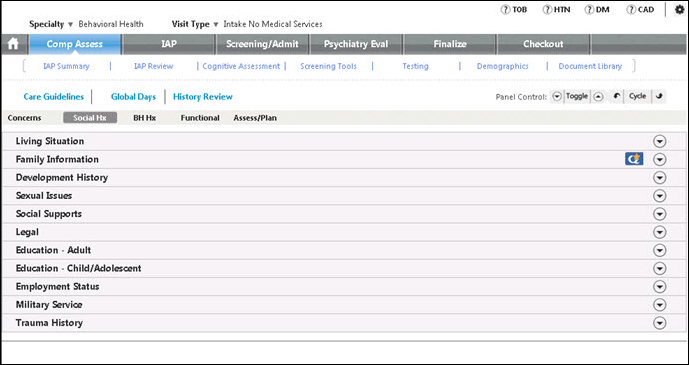Viewport: 689px width, 365px height.
Task: Switch to Concerns sub-tab
Action: point(25,118)
